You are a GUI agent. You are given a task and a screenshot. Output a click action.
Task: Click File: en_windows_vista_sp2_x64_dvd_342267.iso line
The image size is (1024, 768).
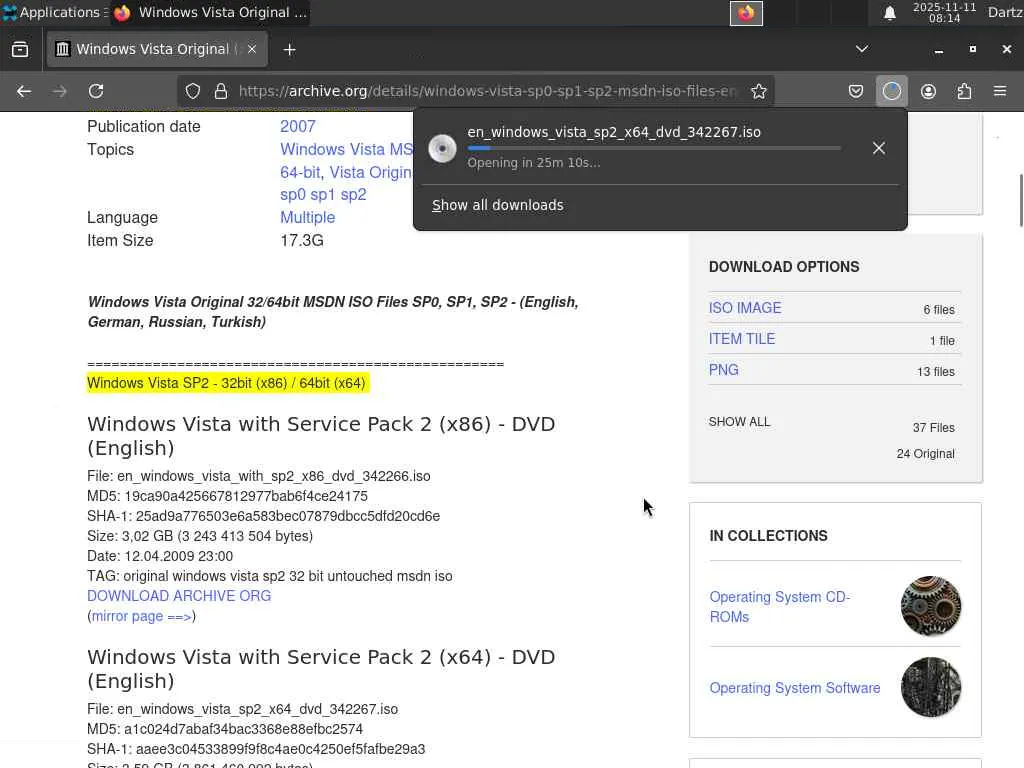[242, 709]
